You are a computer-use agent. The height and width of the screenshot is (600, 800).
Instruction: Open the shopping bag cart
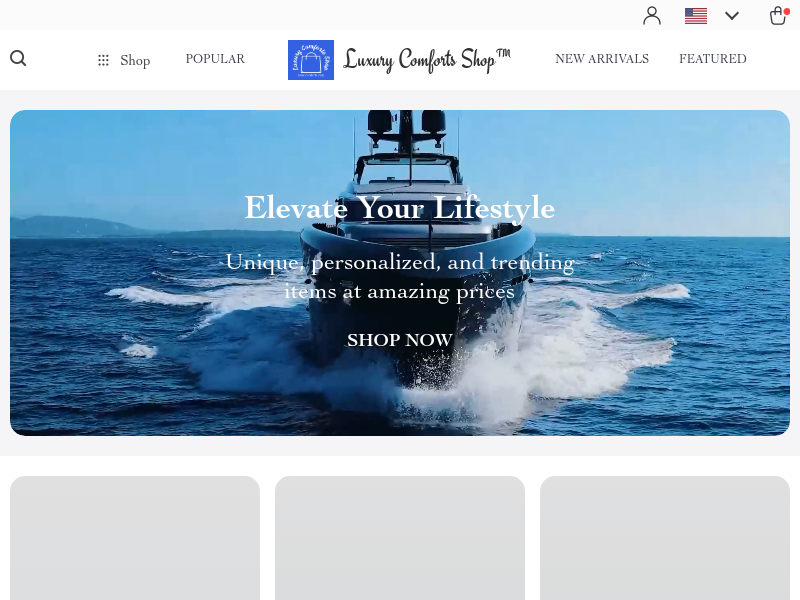coord(778,15)
